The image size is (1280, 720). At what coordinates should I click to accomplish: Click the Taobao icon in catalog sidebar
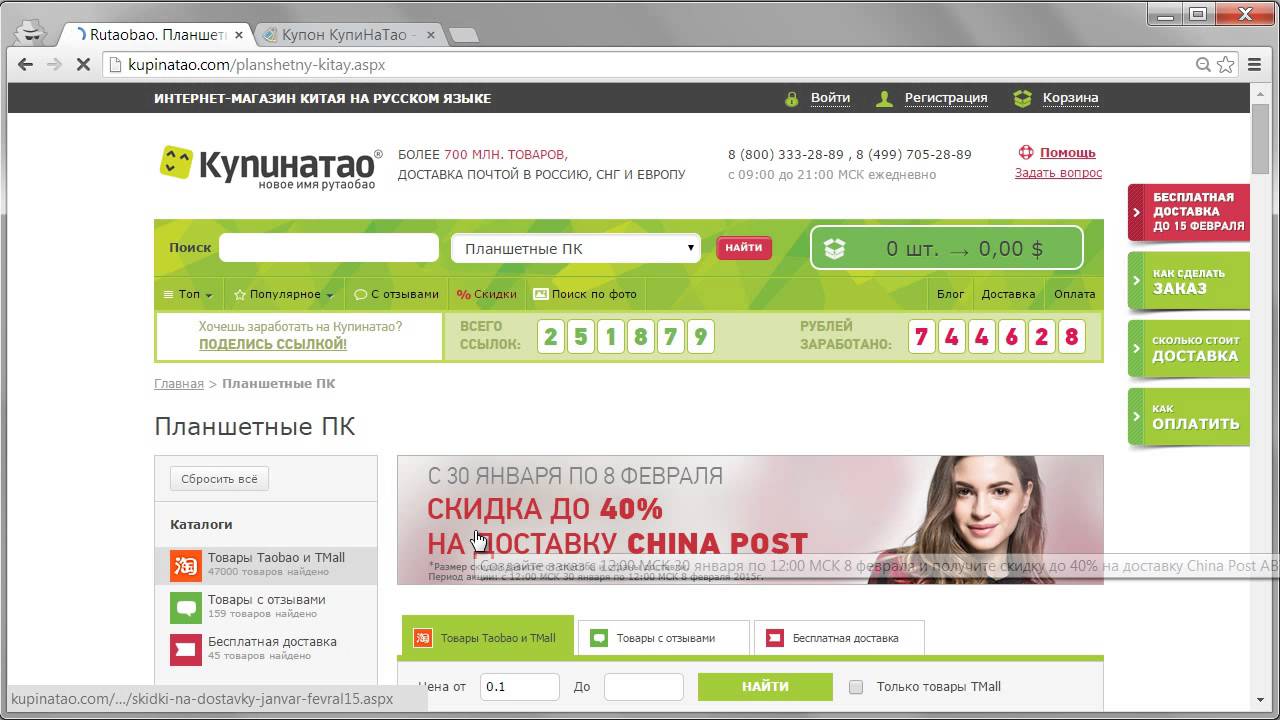coord(186,565)
